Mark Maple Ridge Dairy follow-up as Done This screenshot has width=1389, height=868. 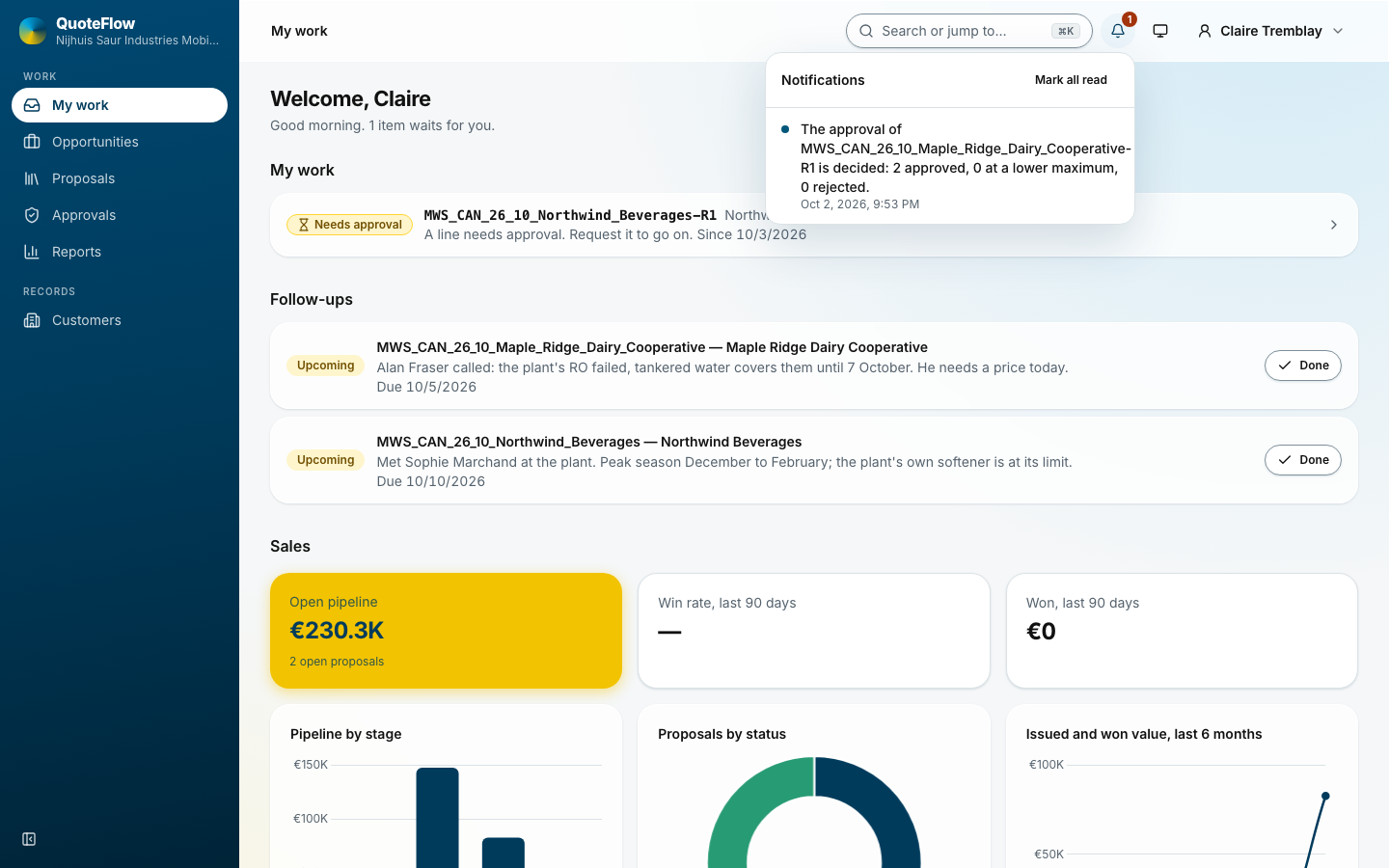1303,366
